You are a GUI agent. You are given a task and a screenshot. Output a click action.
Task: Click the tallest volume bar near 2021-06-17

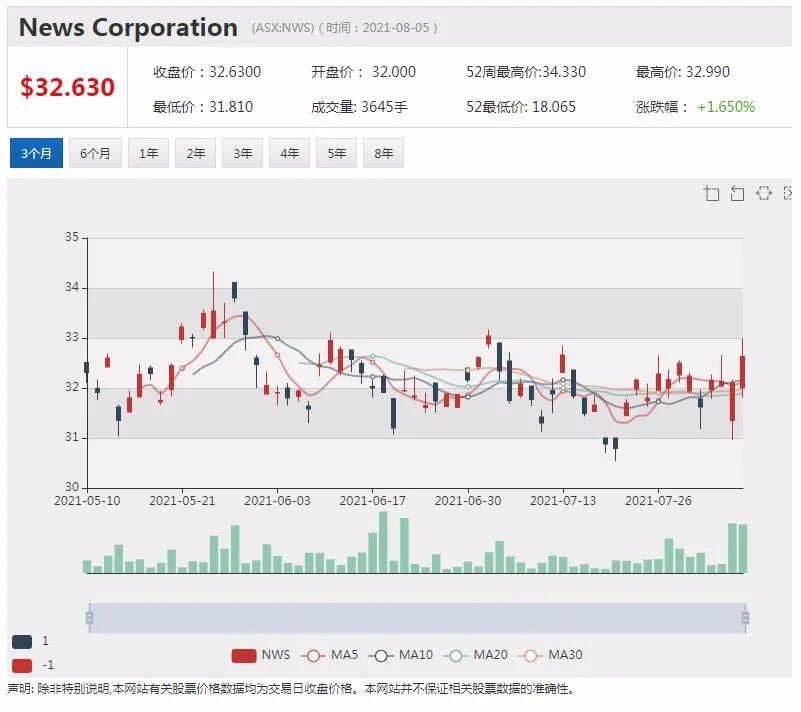(x=383, y=542)
